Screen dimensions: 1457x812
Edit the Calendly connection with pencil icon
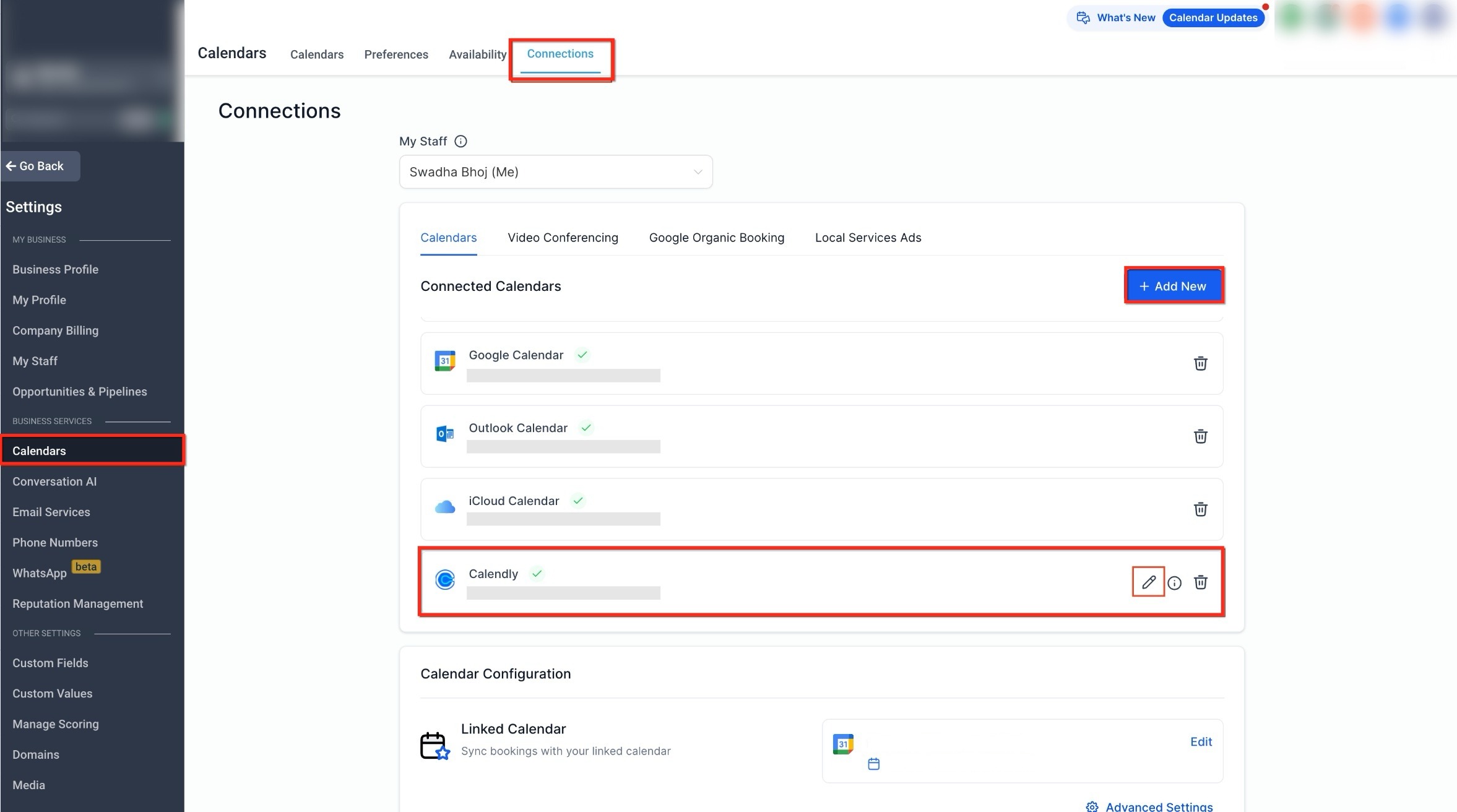[1148, 582]
